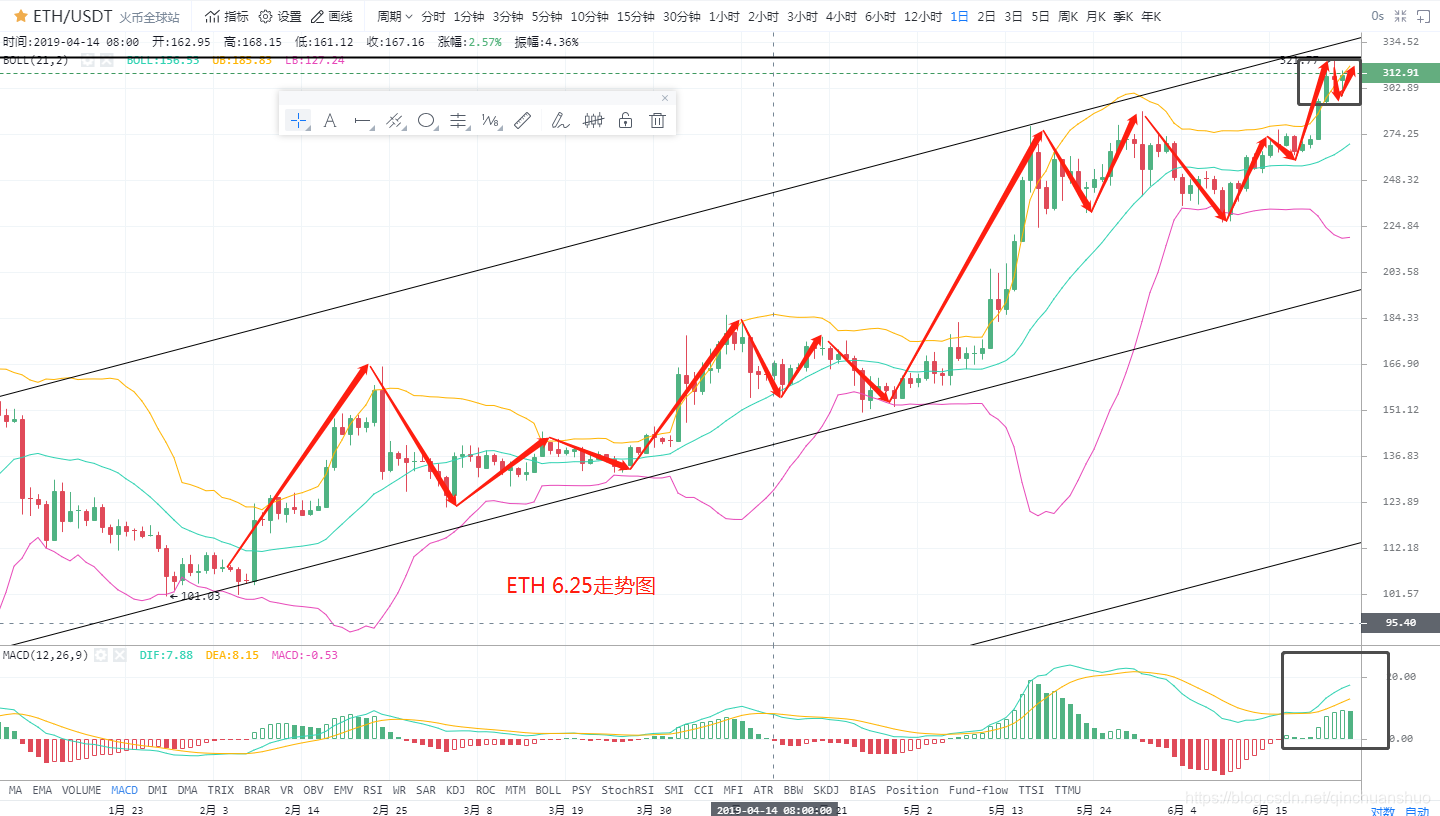This screenshot has height=816, width=1440.
Task: Enable the VOLUME indicator
Action: click(82, 790)
